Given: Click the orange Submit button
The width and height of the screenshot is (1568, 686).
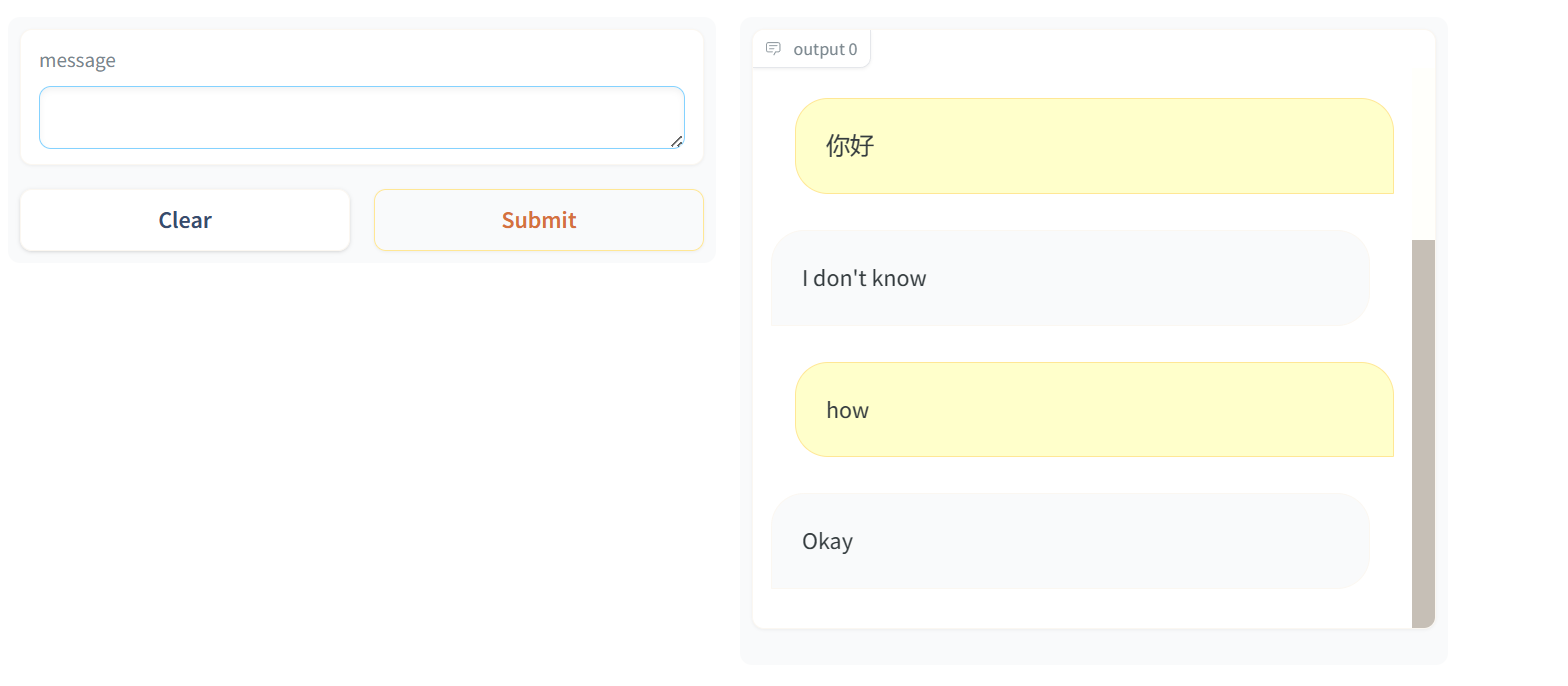Looking at the screenshot, I should click(x=539, y=220).
